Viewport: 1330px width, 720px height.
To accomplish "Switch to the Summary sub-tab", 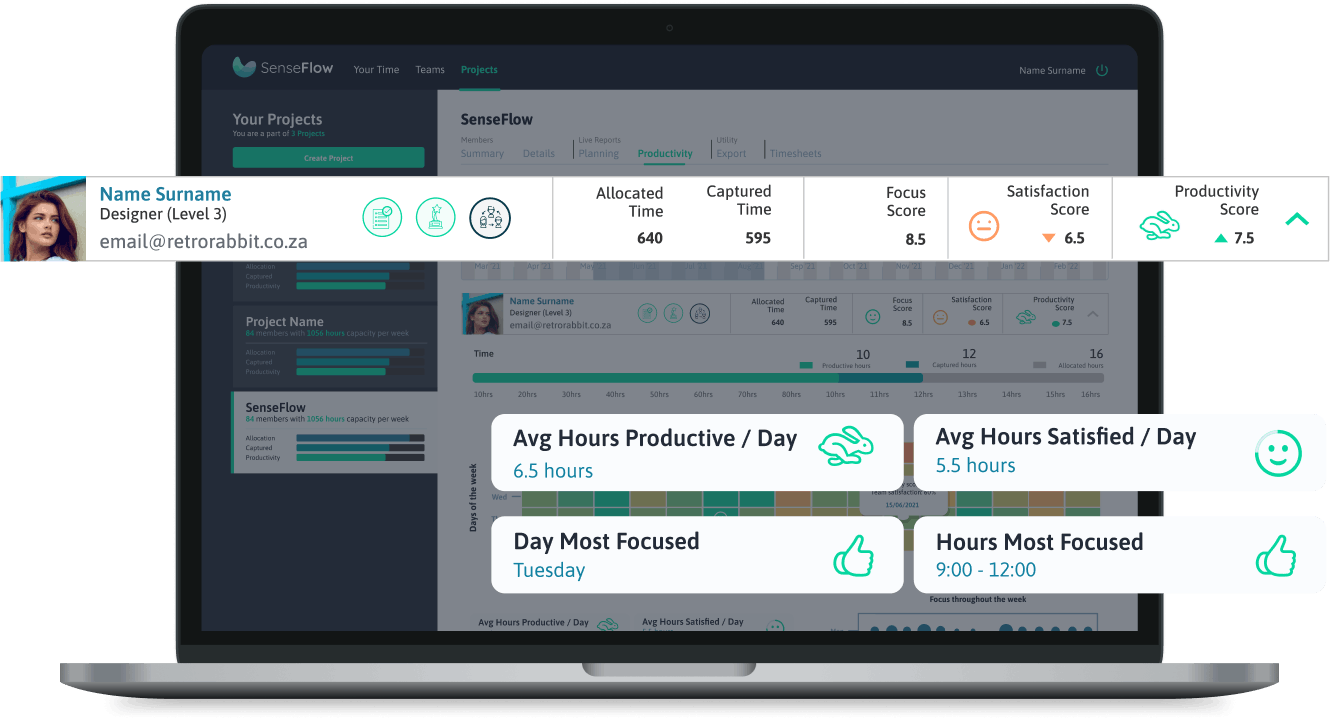I will pos(482,154).
